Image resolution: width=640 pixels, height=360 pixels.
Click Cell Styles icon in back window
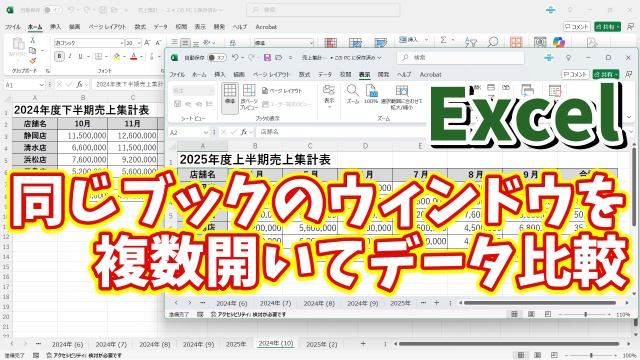(380, 42)
